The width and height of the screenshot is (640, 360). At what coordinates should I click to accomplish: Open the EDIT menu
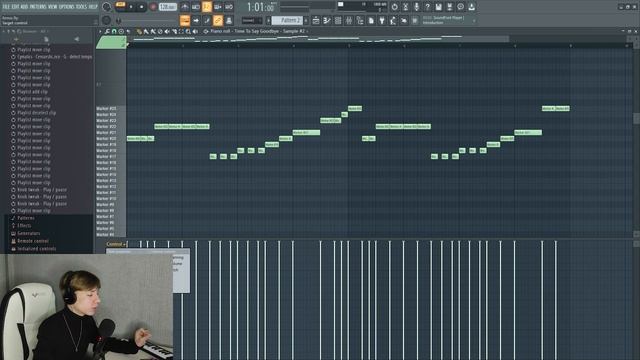click(x=15, y=7)
